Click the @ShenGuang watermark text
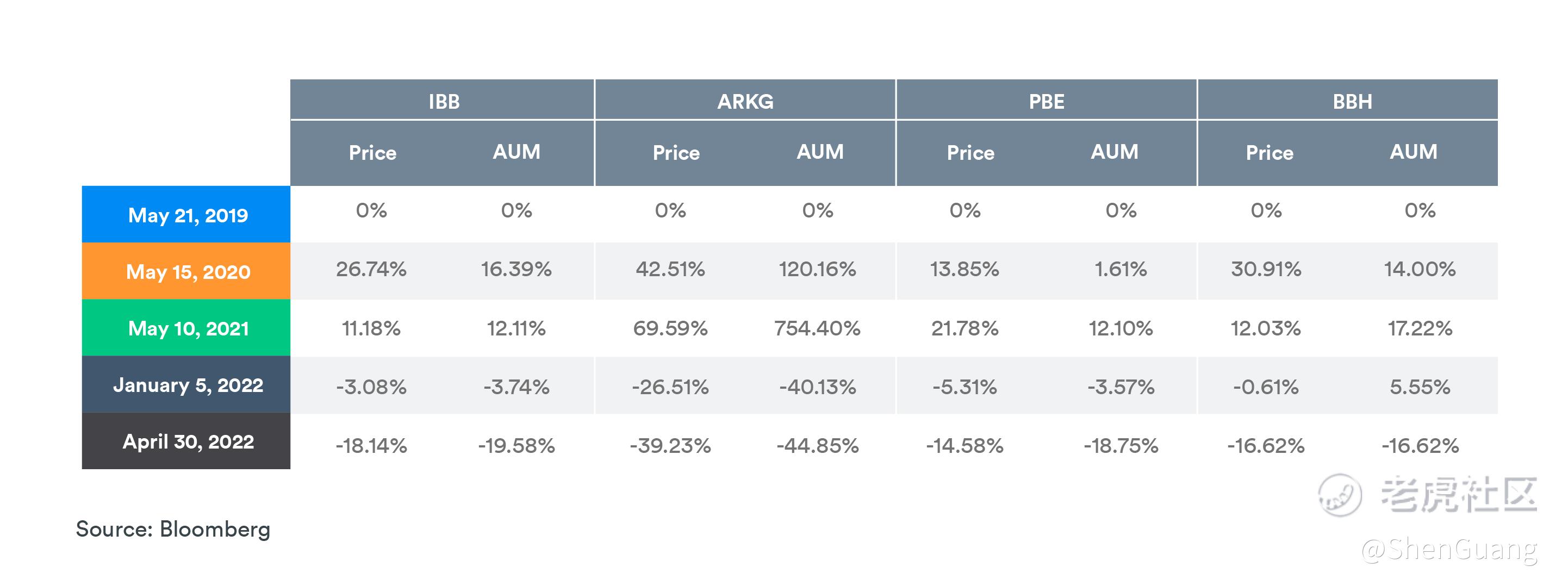The width and height of the screenshot is (1568, 585). pos(1449,549)
